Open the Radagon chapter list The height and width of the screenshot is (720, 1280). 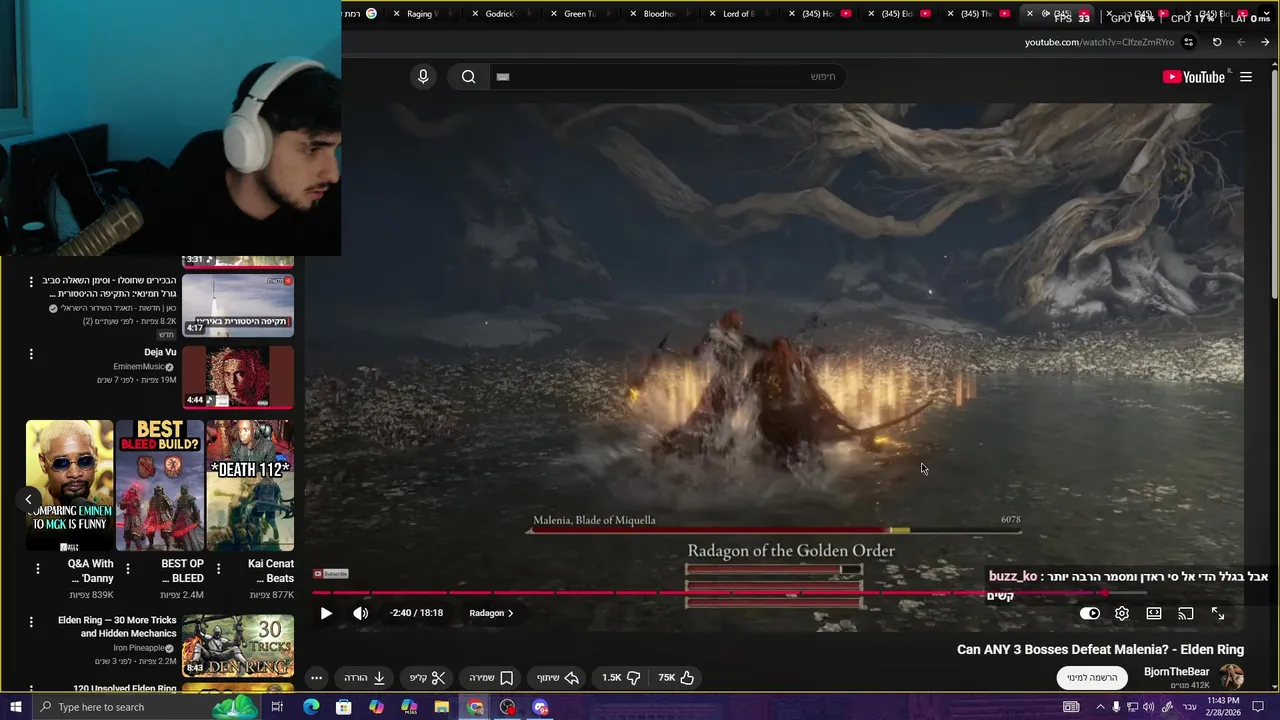pos(491,613)
